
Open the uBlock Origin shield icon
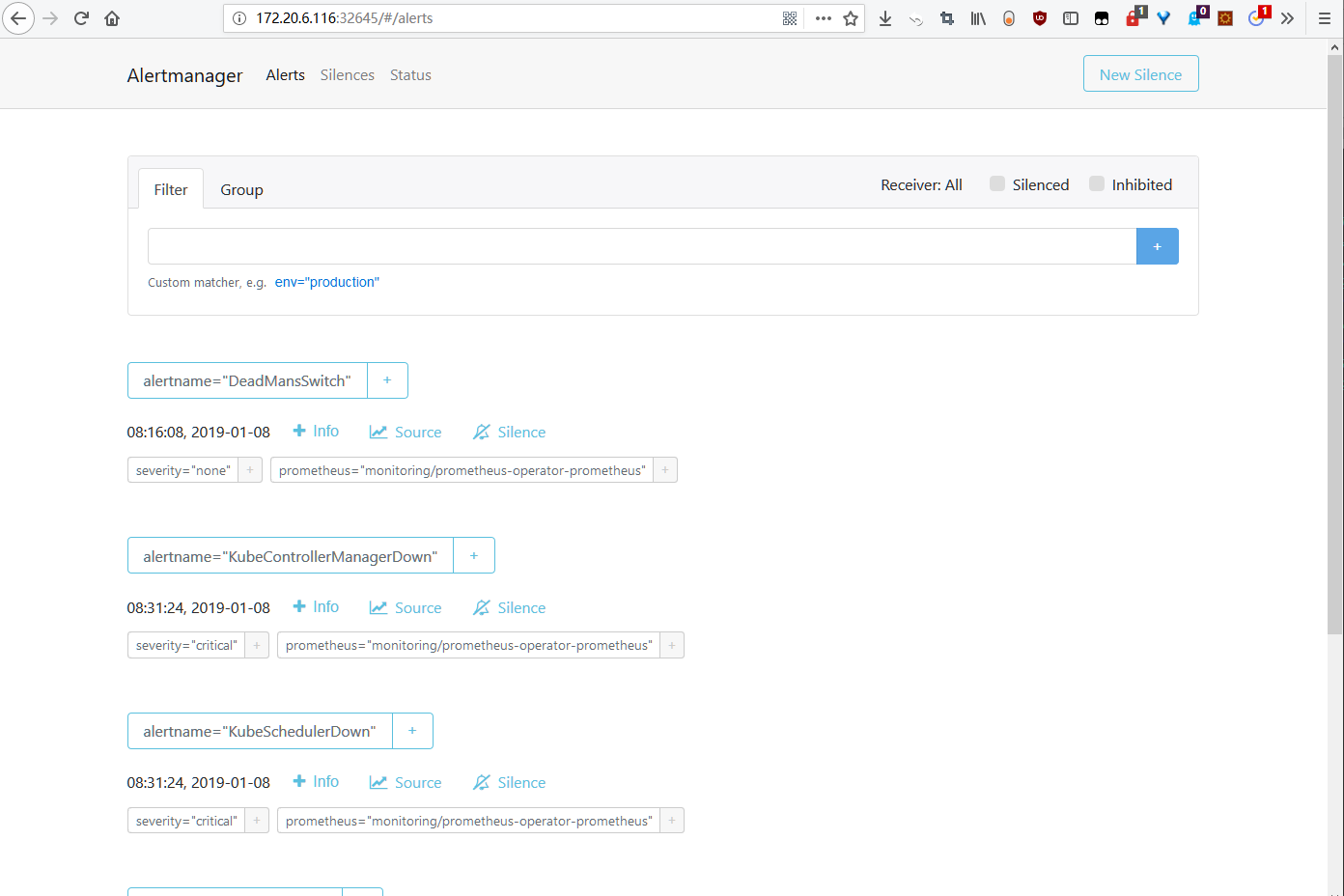[1039, 17]
